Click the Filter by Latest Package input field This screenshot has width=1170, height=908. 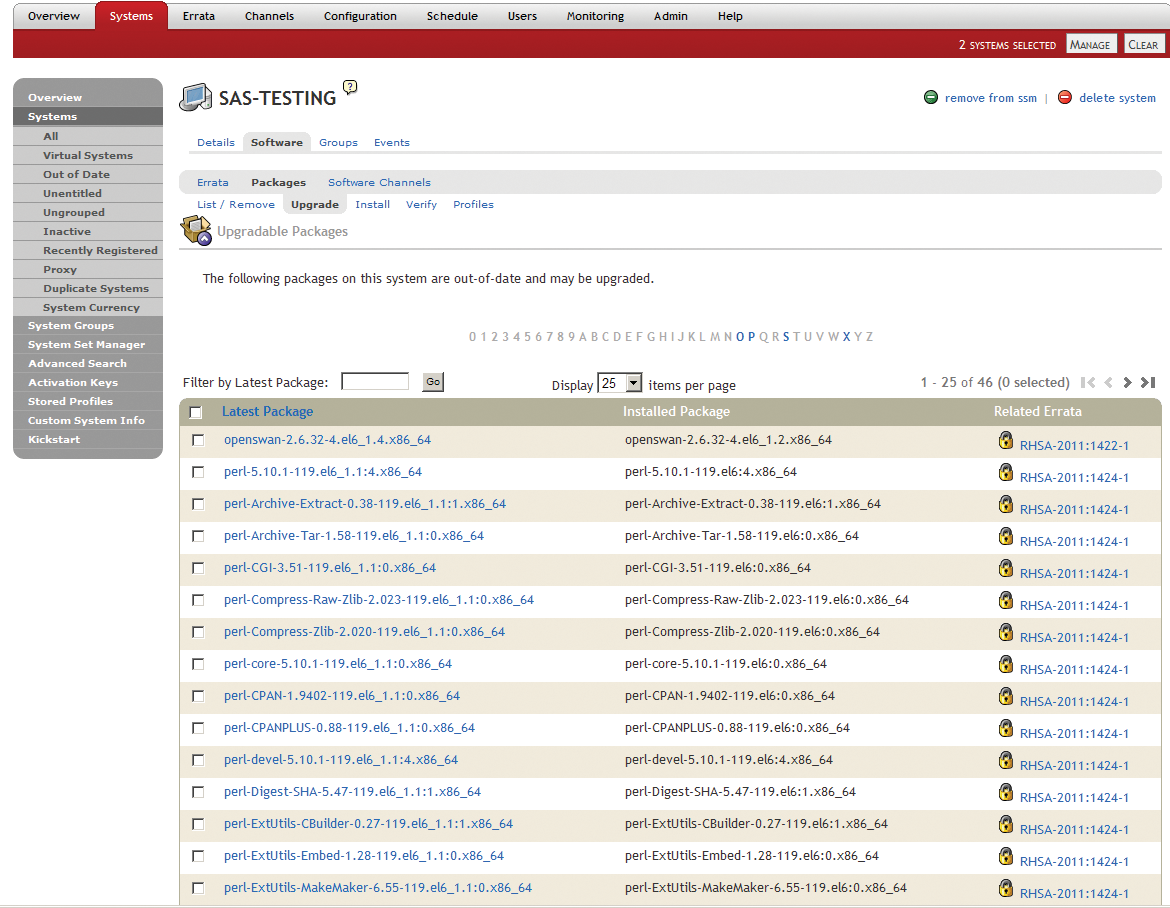click(x=374, y=381)
